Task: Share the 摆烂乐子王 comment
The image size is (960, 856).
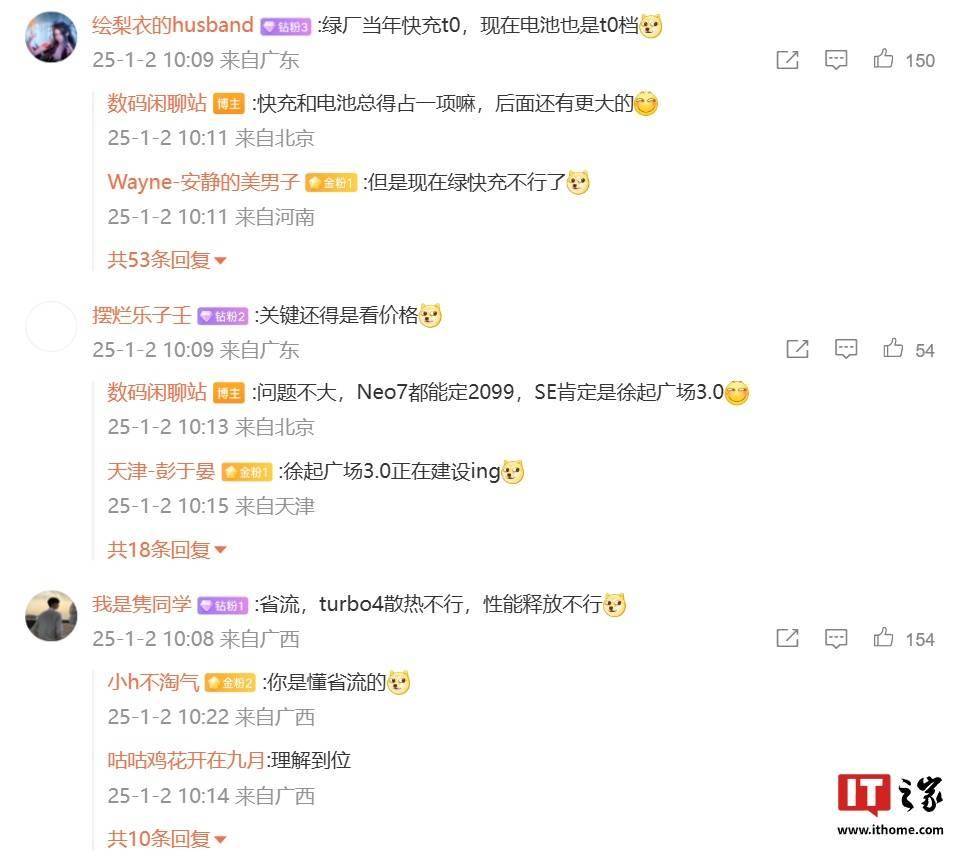Action: (797, 349)
